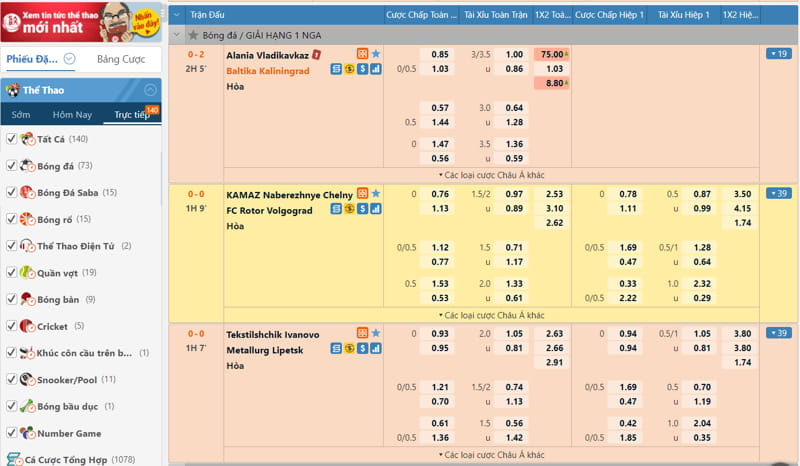Favorite the Alania Vladikavkaz match star

click(376, 54)
